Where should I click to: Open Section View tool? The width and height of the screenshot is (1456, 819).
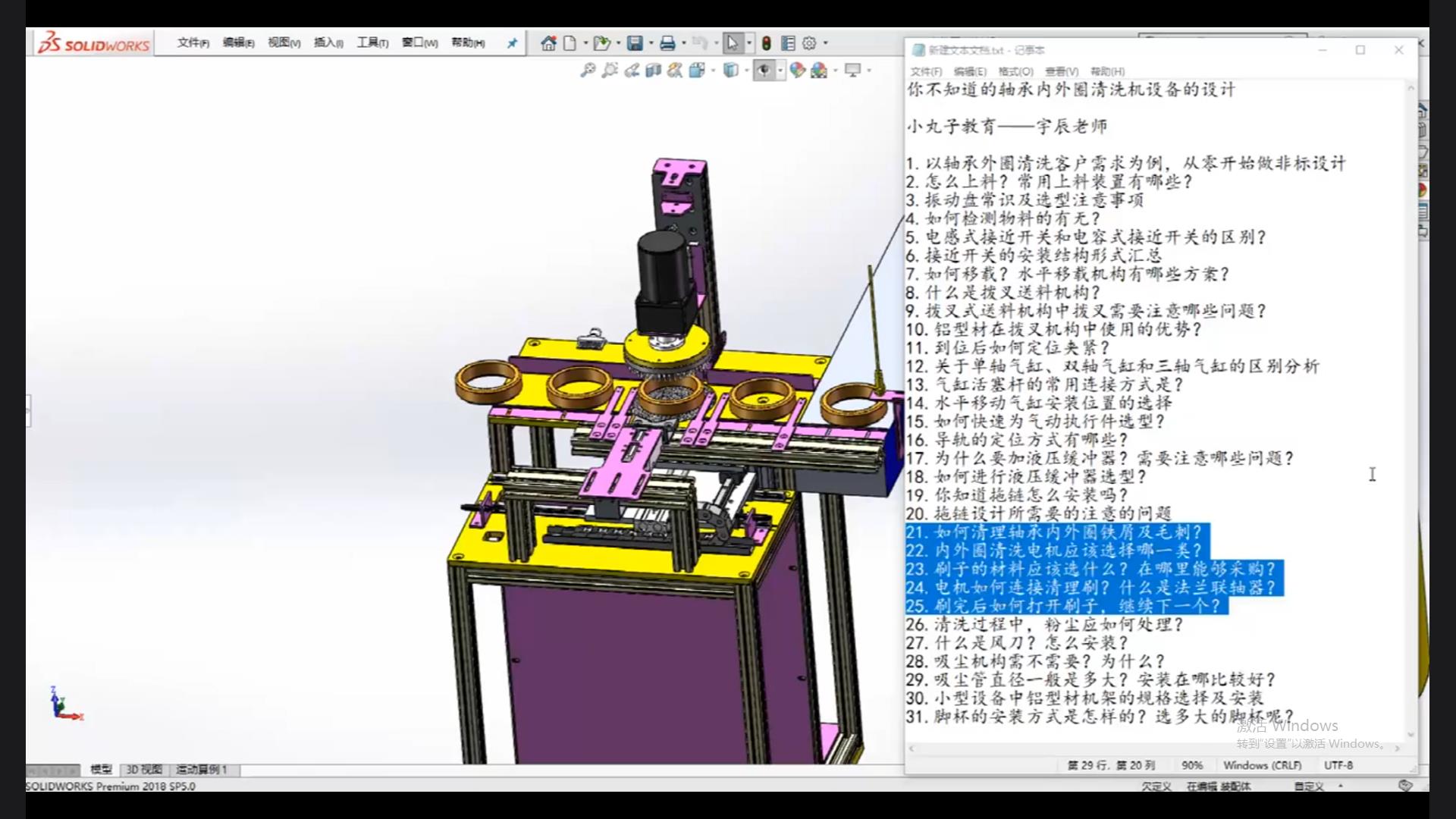point(653,71)
